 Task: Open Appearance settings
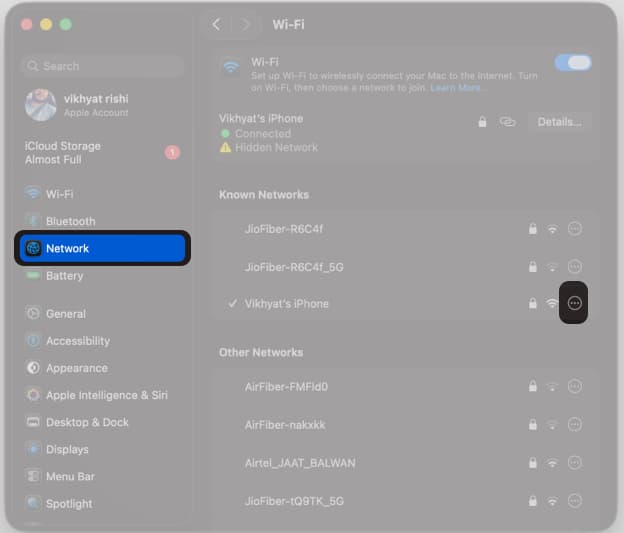[102, 368]
